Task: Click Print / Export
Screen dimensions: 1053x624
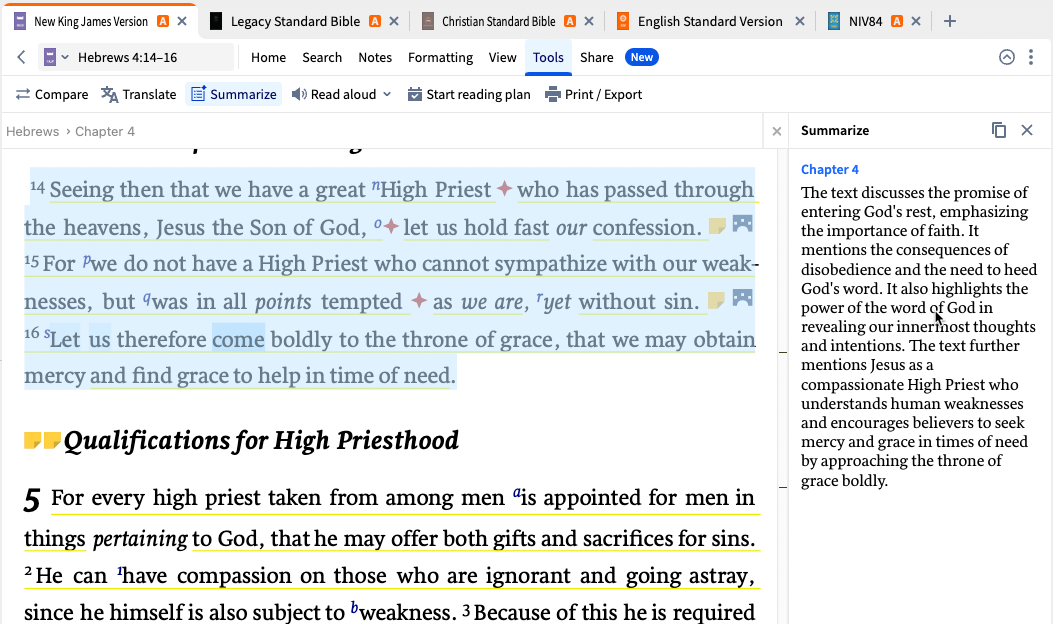Action: coord(594,95)
